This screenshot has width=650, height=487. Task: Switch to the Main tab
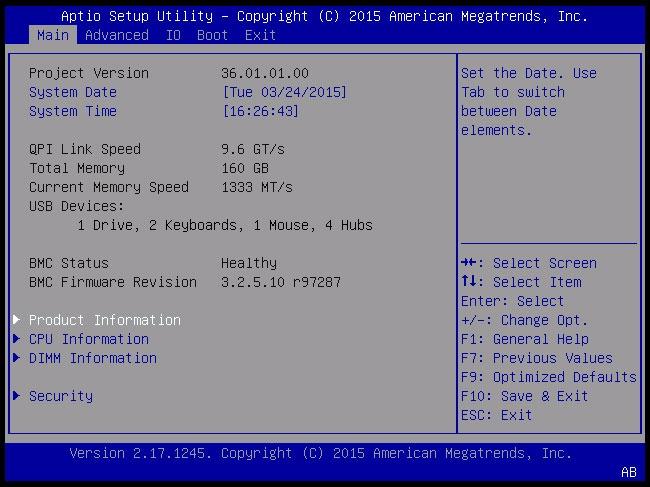(x=53, y=35)
